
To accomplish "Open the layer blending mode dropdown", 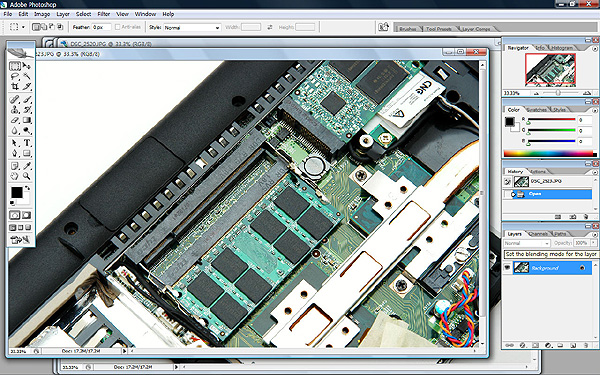I will pyautogui.click(x=527, y=243).
